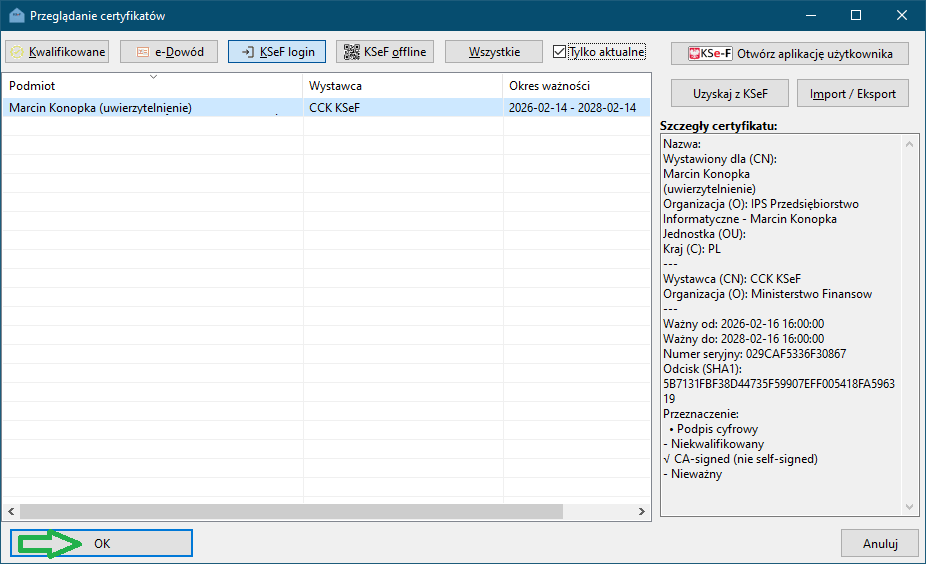
Task: Toggle the Tylko aktualne checkbox
Action: (560, 52)
